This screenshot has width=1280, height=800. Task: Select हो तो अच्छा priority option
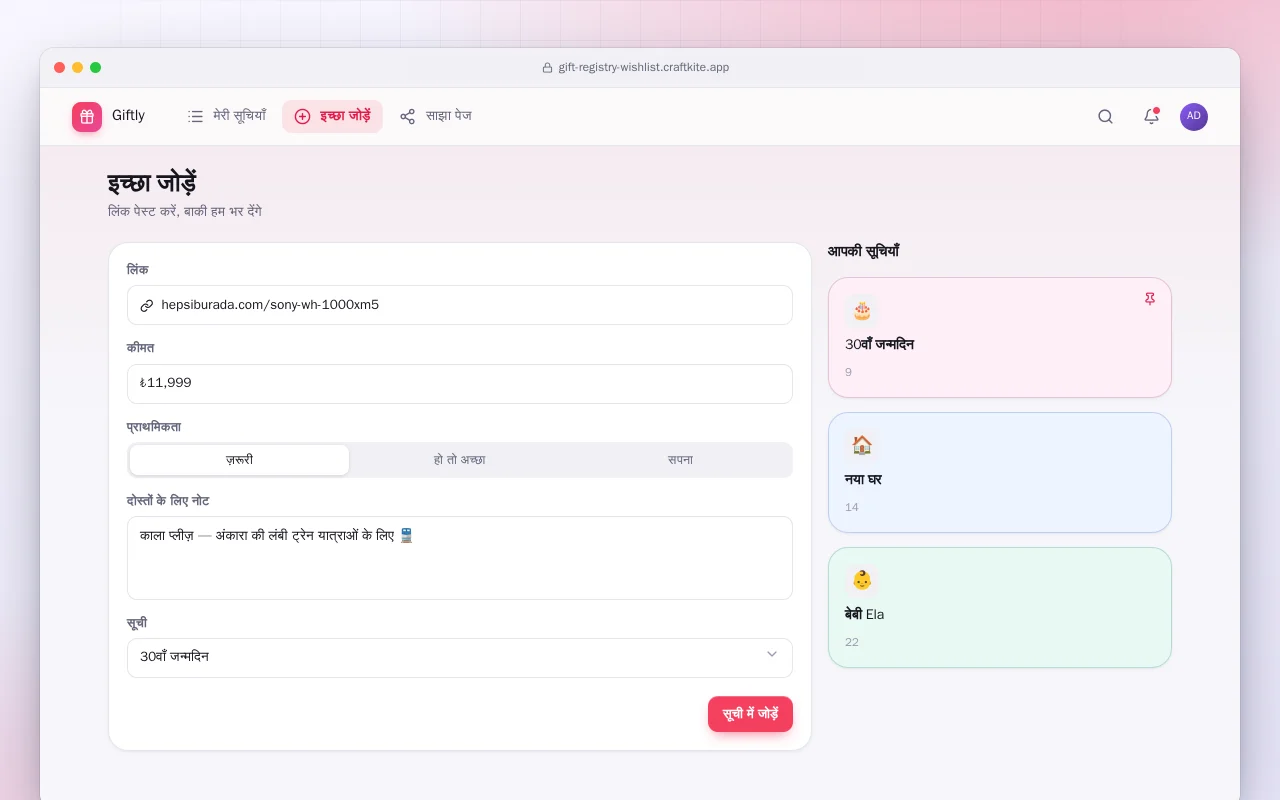460,460
